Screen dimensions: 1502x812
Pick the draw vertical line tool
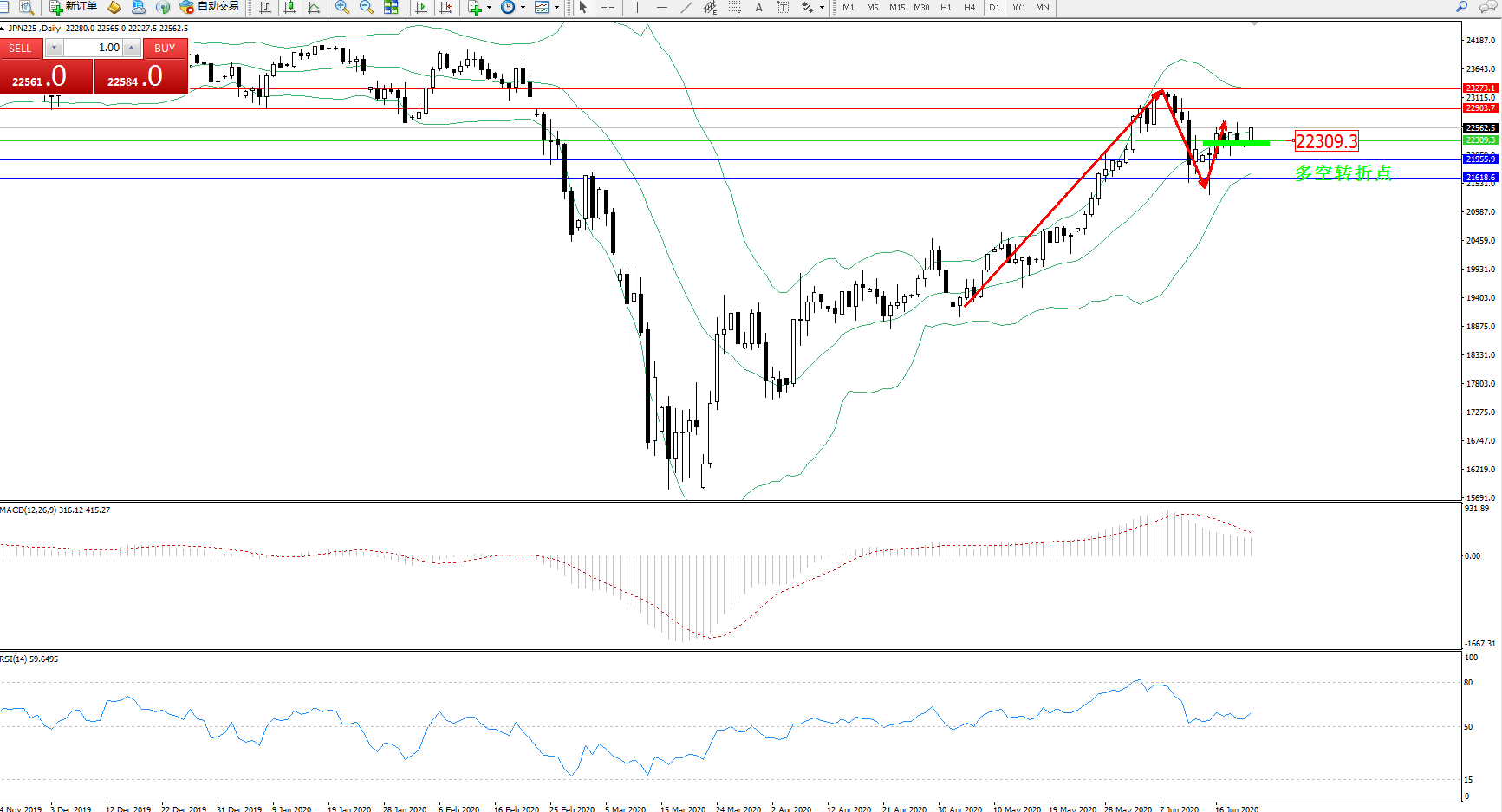637,8
